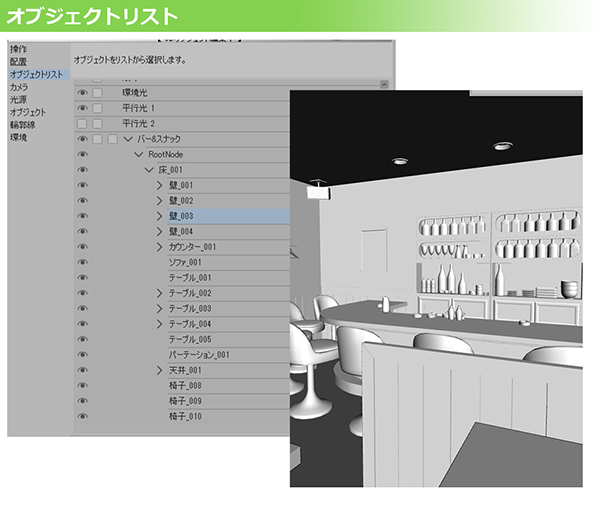Select the パーテーション_001 row
The width and height of the screenshot is (600, 511).
228,355
